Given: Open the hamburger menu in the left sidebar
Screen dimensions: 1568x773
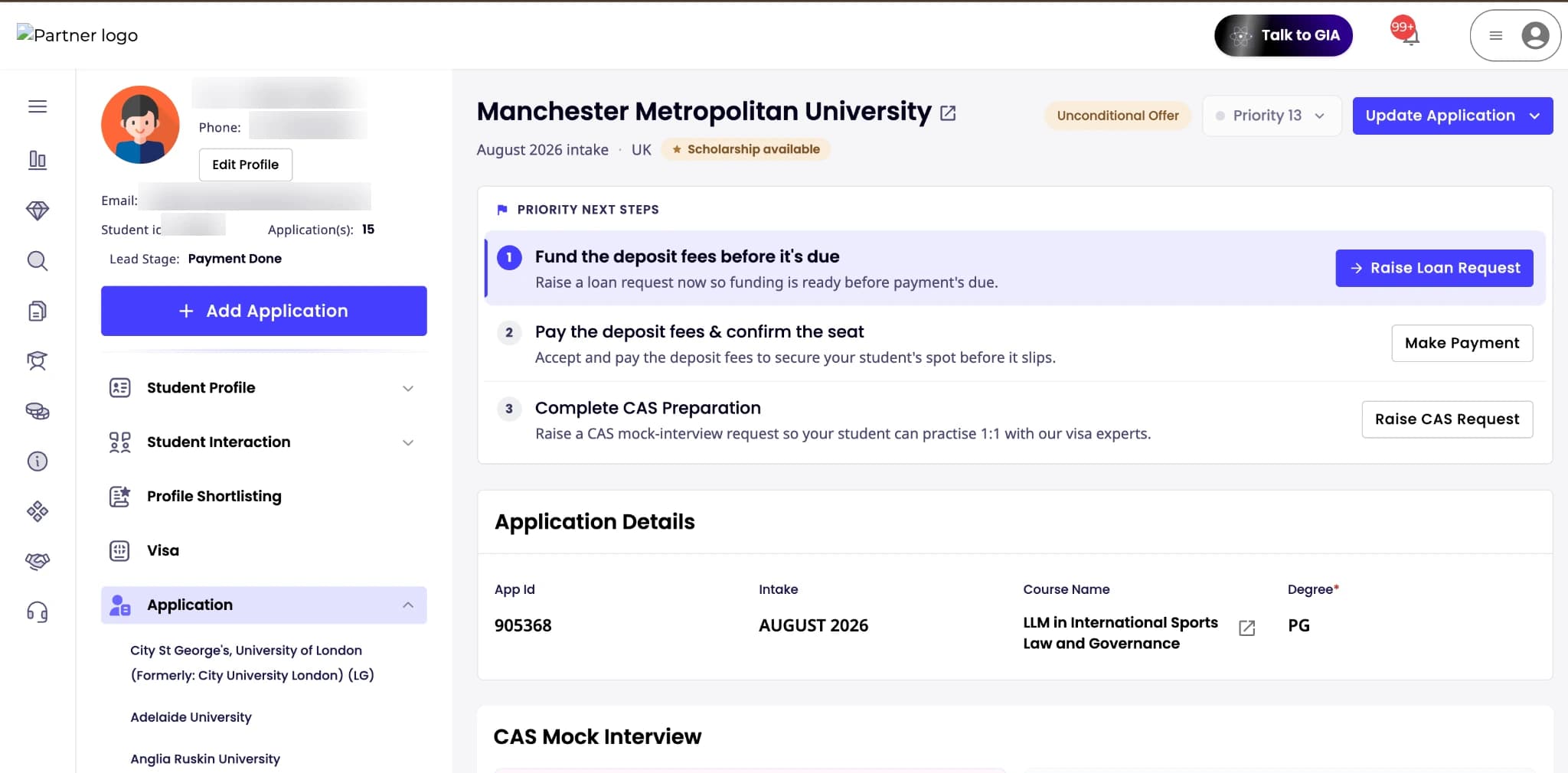Looking at the screenshot, I should tap(38, 106).
